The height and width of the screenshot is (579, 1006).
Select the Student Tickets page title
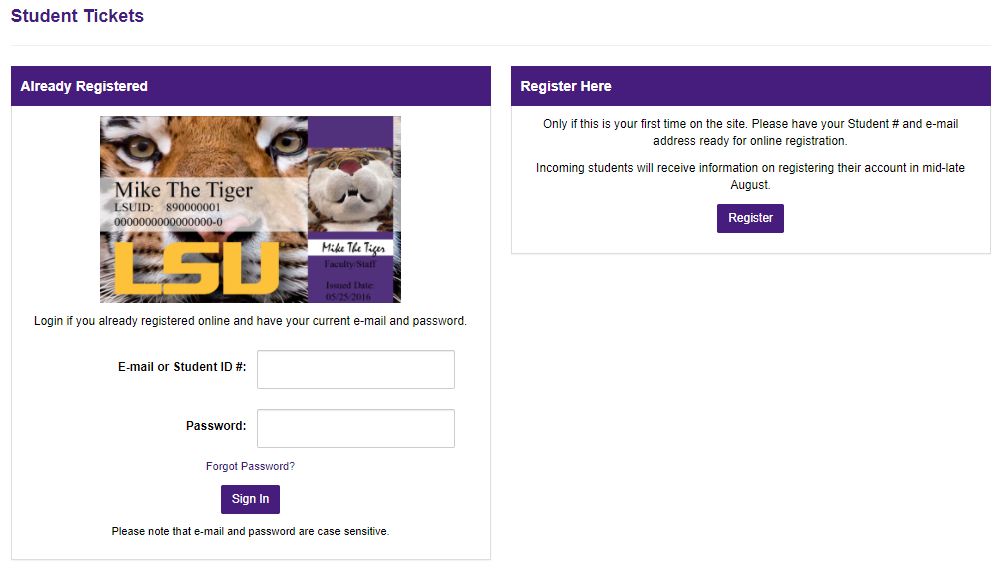[77, 16]
